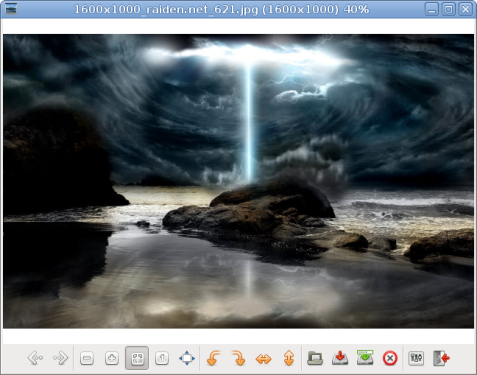Switch to full screen mode
Image resolution: width=477 pixels, height=375 pixels.
tap(187, 358)
